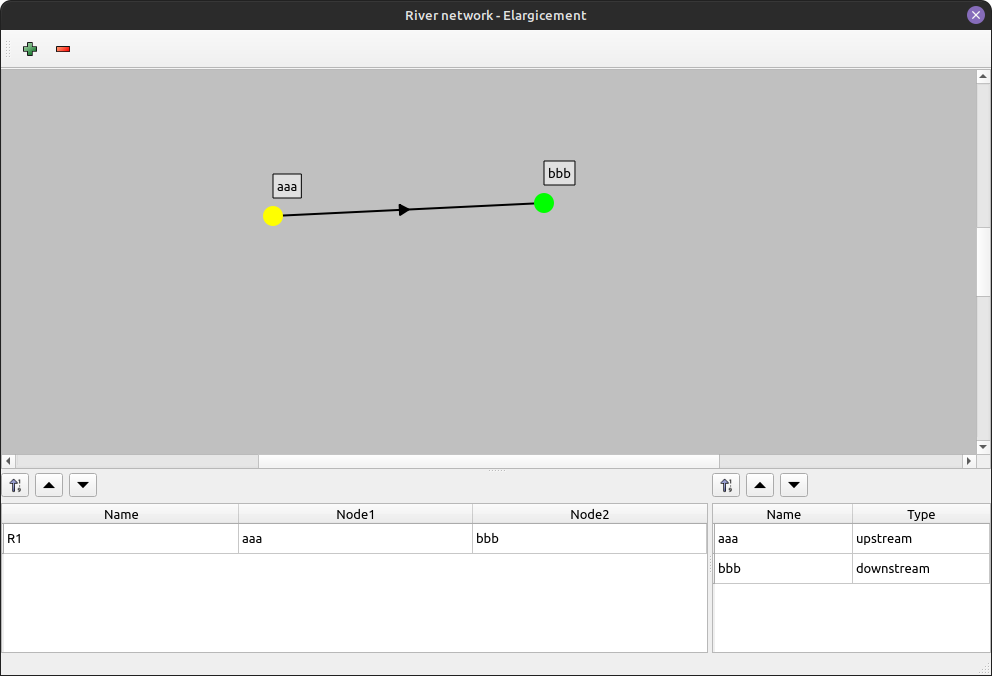Click sort icon above the node table

tap(726, 485)
